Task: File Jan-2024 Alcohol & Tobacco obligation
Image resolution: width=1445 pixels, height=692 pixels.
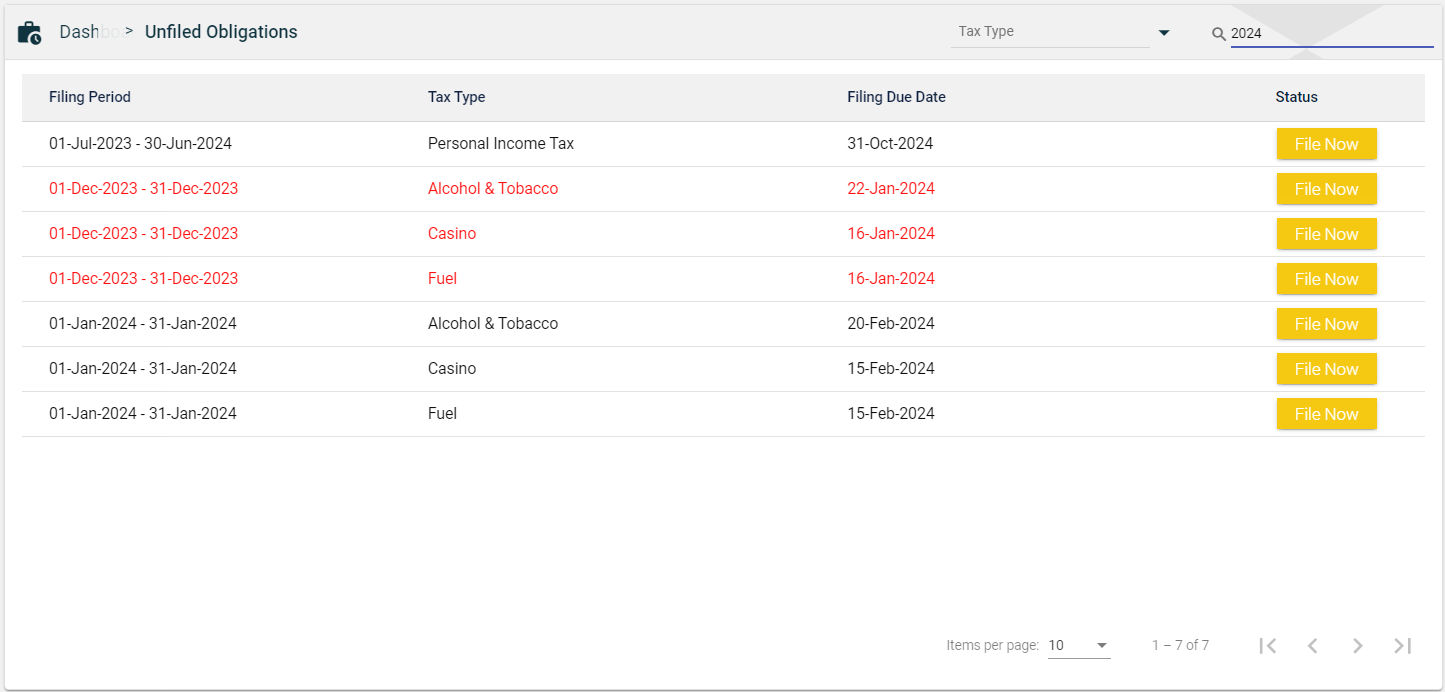Action: [x=1326, y=324]
